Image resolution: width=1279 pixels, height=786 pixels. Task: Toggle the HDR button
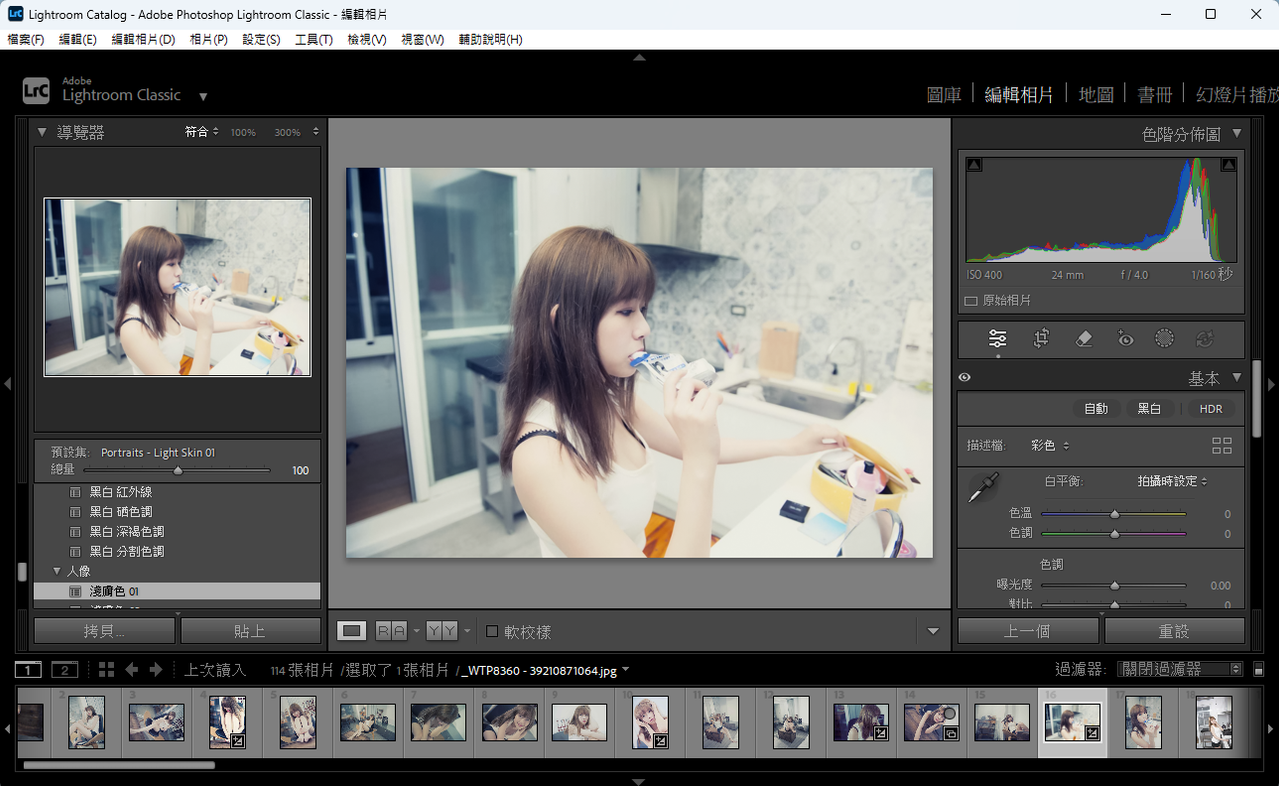pyautogui.click(x=1211, y=409)
